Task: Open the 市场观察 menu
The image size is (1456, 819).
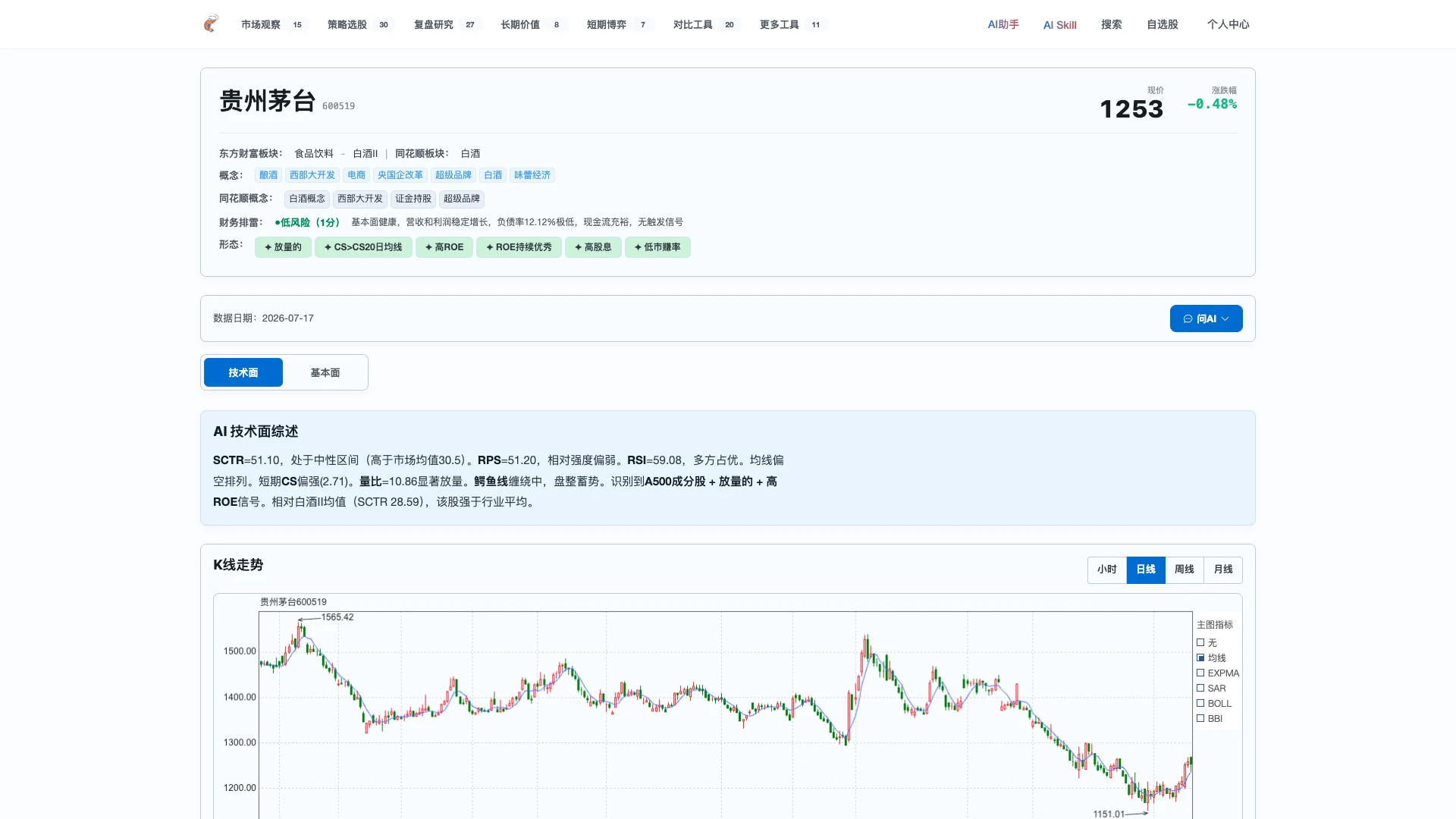Action: click(273, 24)
